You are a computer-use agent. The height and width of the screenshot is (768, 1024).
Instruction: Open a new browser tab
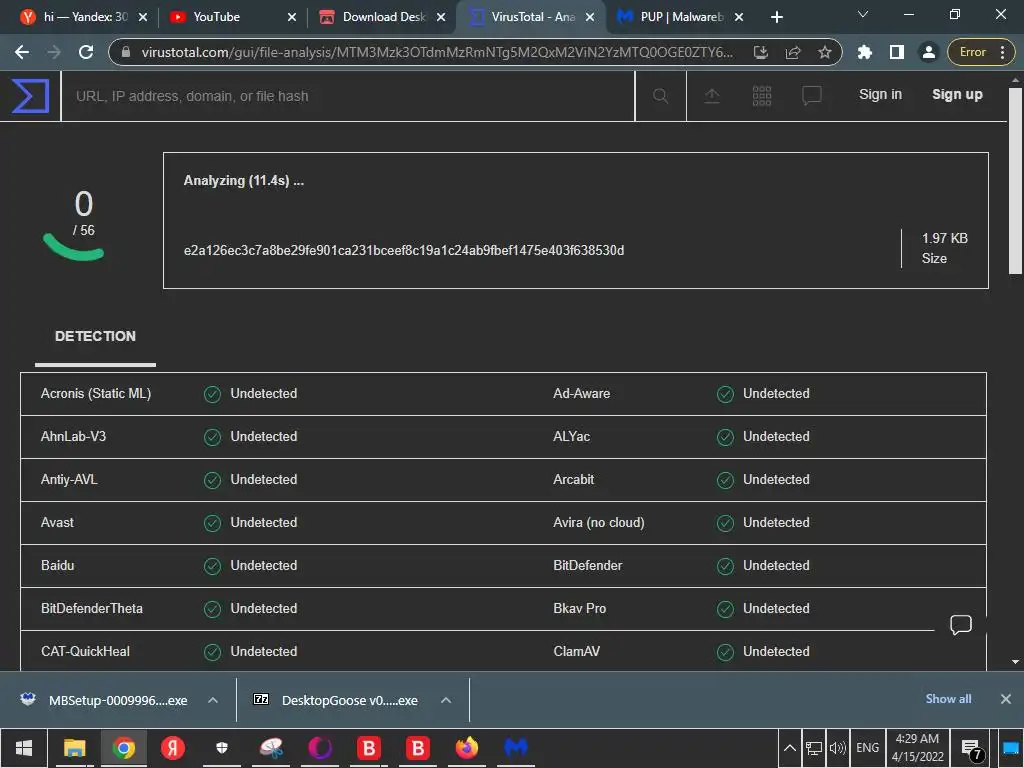point(776,17)
